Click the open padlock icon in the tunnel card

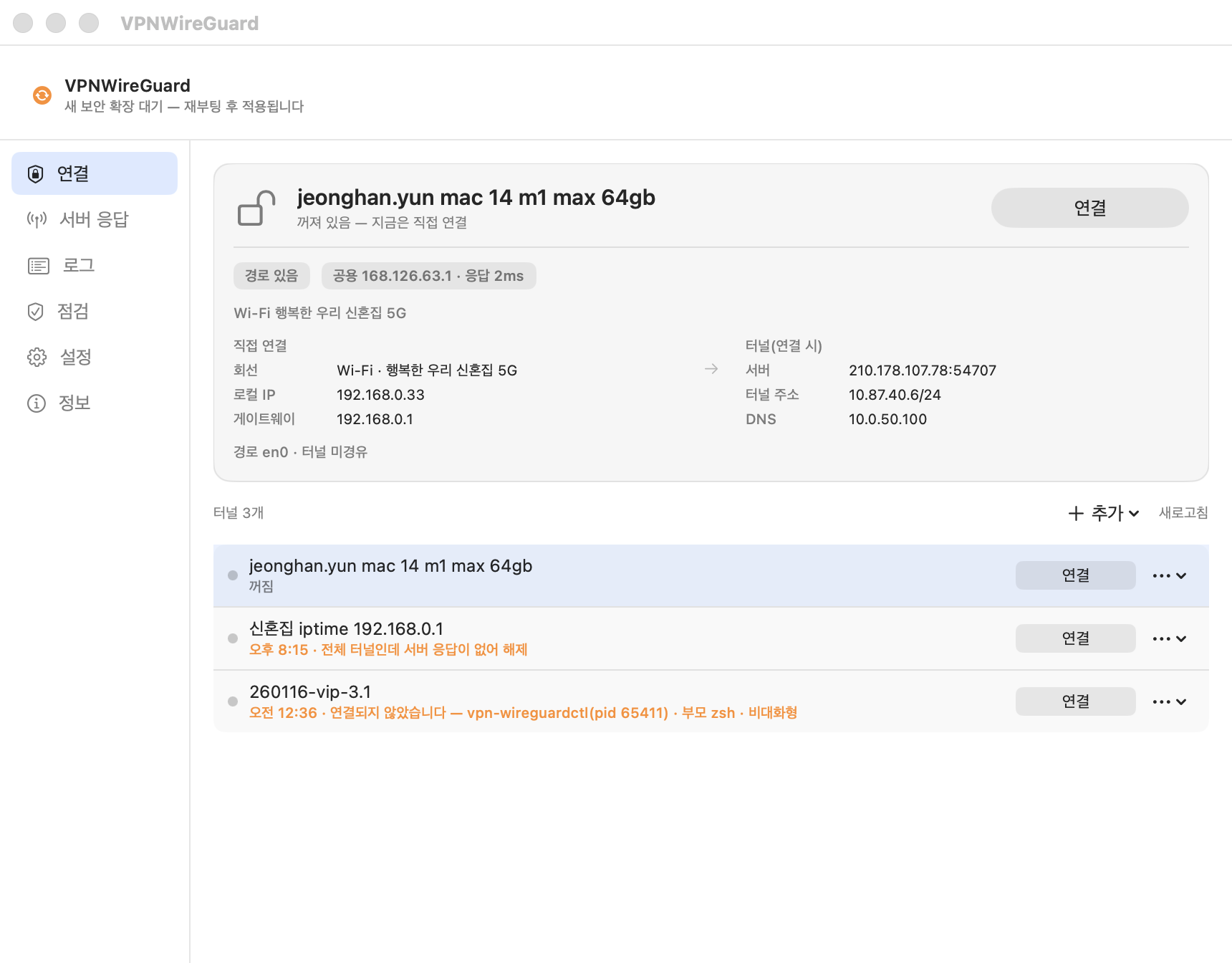click(x=256, y=208)
